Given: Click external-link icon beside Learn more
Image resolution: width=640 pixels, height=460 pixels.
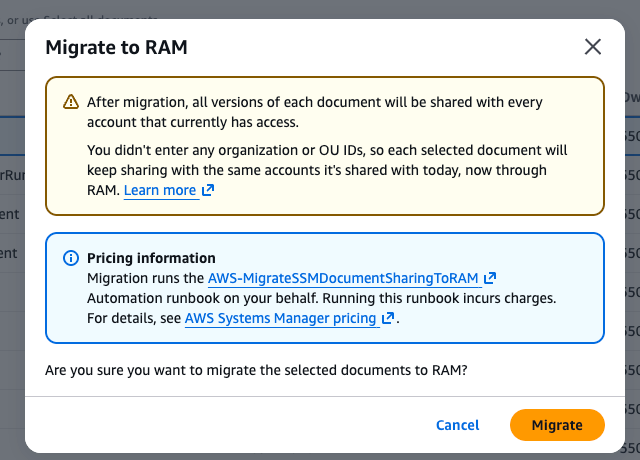Looking at the screenshot, I should [208, 190].
